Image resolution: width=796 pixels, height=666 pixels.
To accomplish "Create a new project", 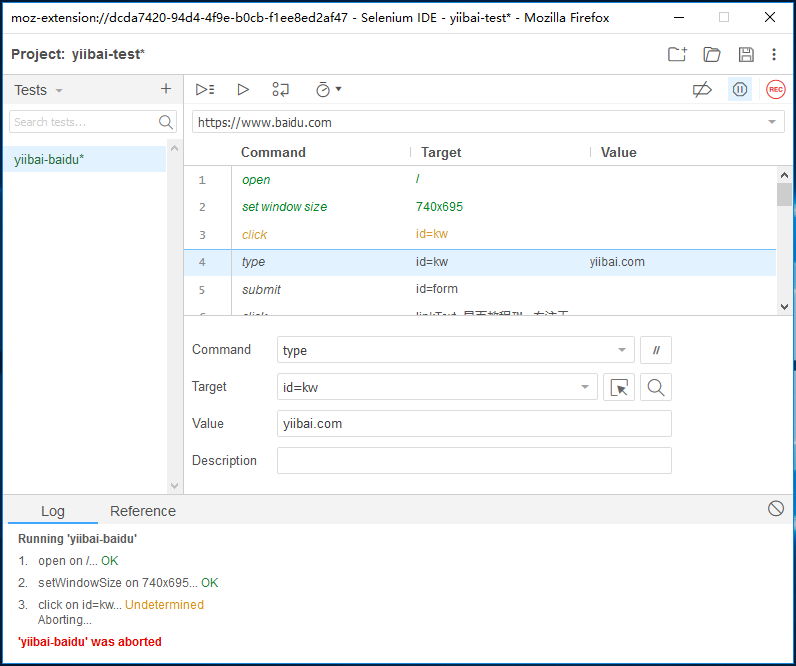I will [677, 54].
